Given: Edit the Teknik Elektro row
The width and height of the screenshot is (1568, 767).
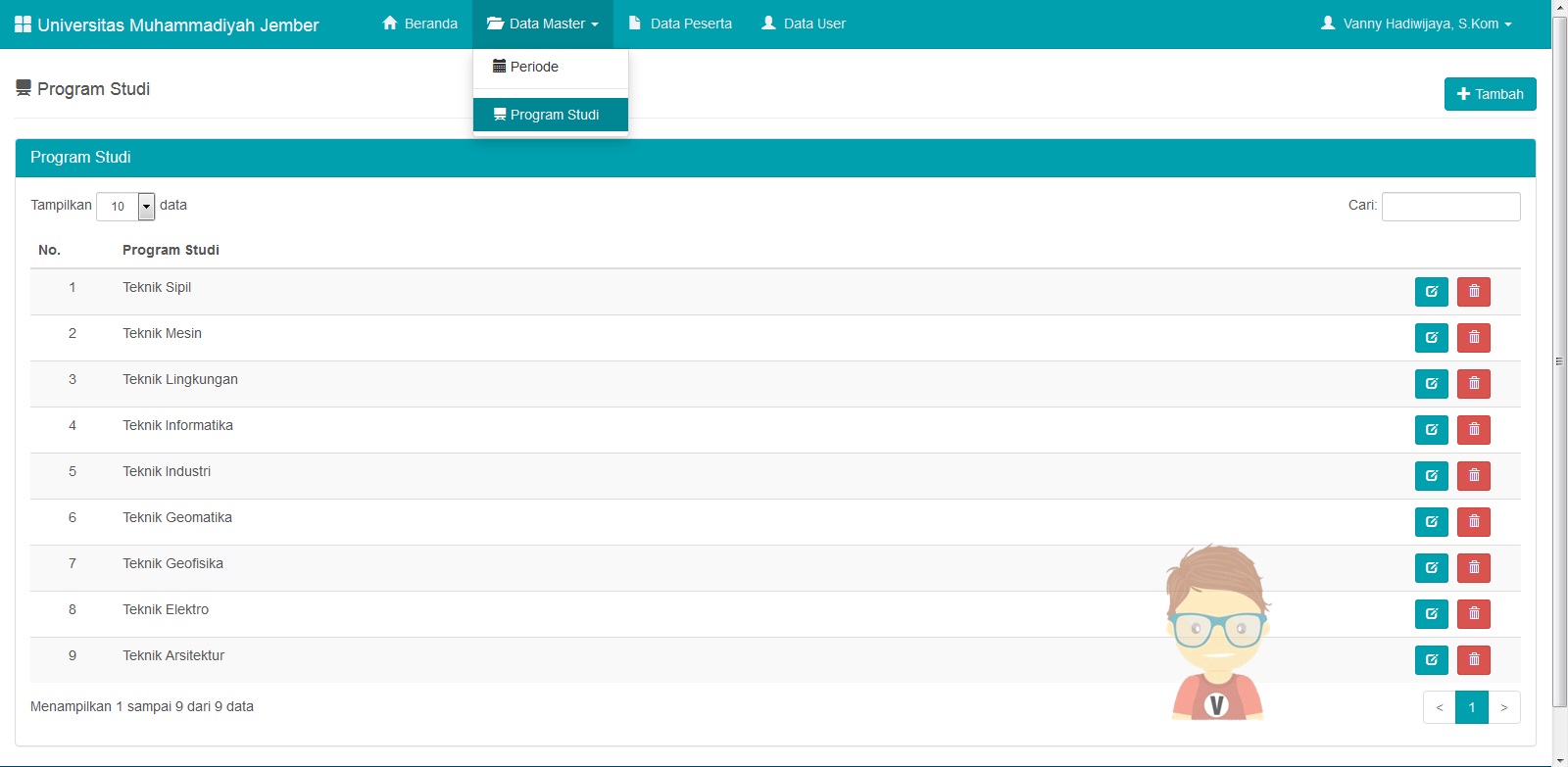Looking at the screenshot, I should point(1431,614).
